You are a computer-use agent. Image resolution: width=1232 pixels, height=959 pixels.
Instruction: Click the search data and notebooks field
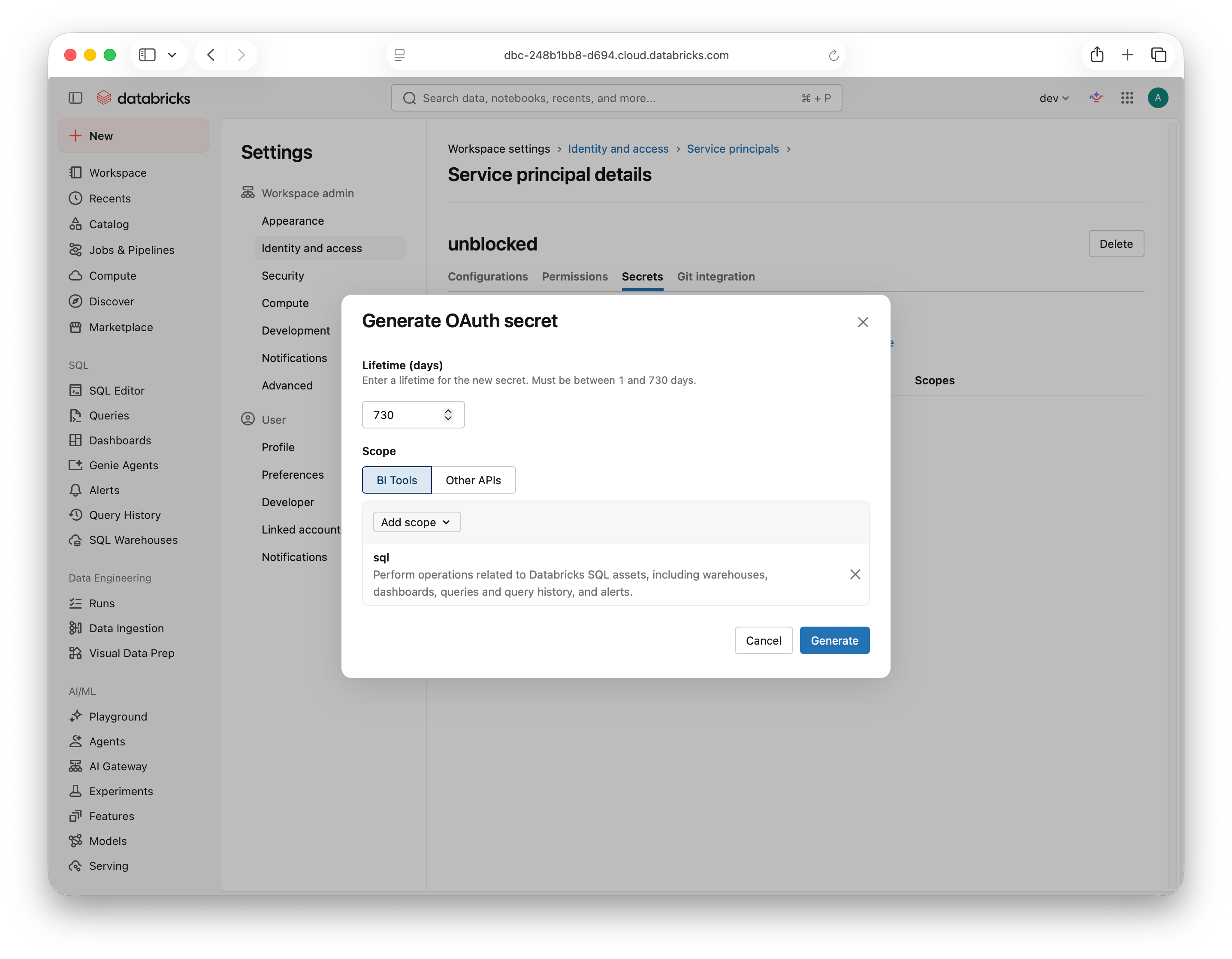tap(616, 98)
